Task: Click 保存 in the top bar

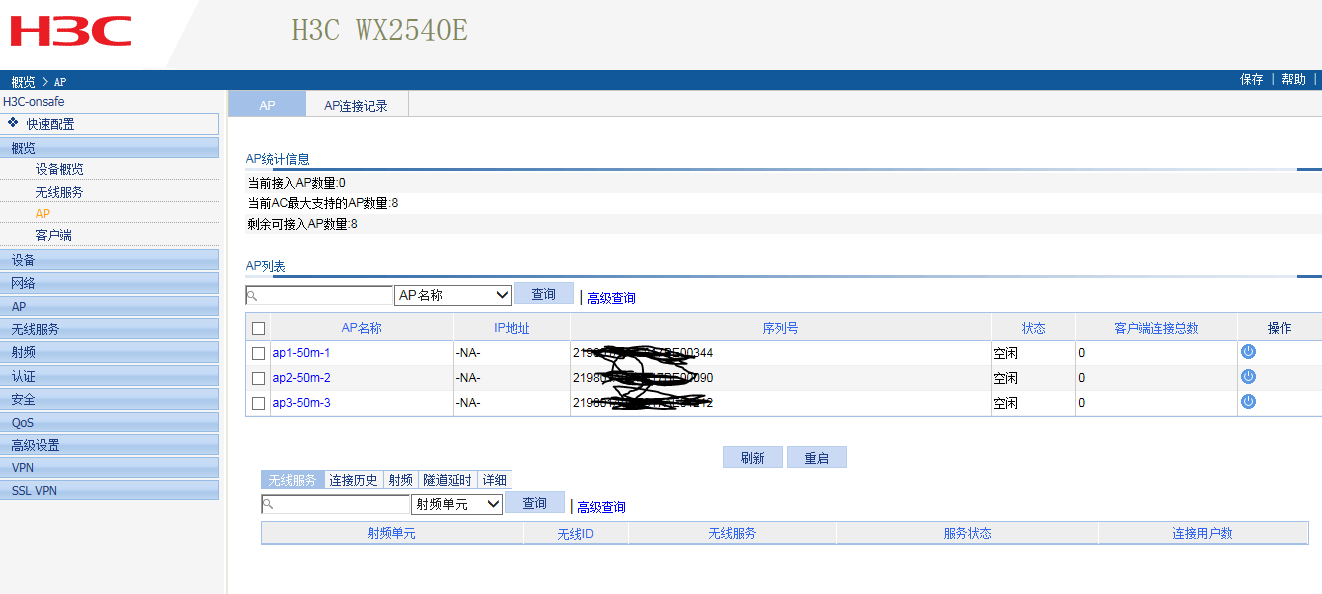Action: (x=1252, y=80)
